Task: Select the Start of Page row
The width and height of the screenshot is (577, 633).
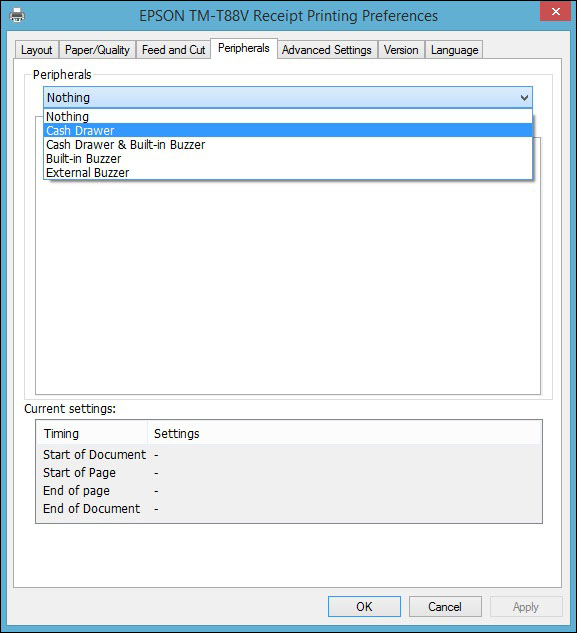Action: click(289, 473)
